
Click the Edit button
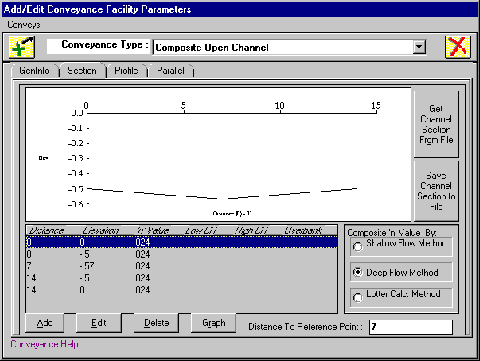tap(99, 323)
